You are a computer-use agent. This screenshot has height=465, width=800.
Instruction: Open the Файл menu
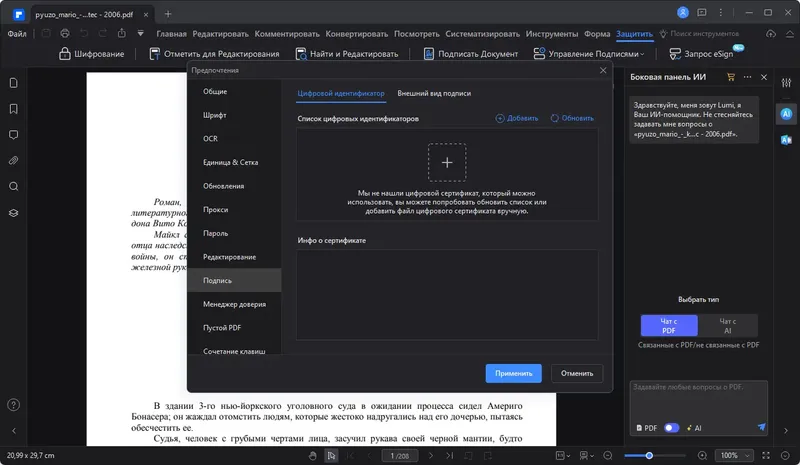pyautogui.click(x=17, y=34)
